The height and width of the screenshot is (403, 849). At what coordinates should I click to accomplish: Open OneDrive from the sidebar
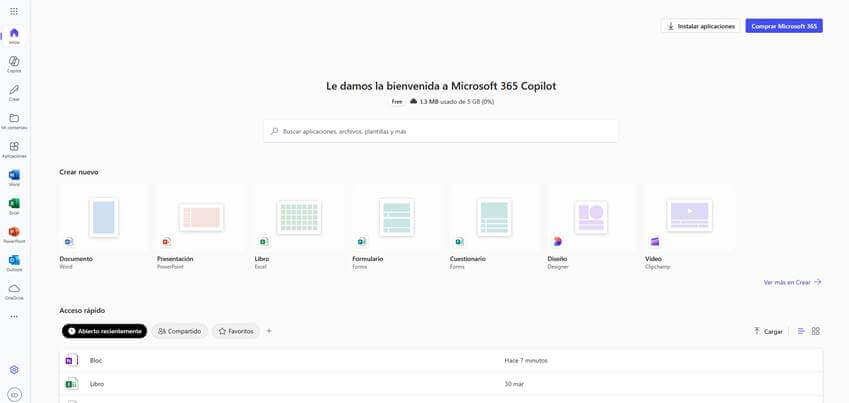coord(14,290)
